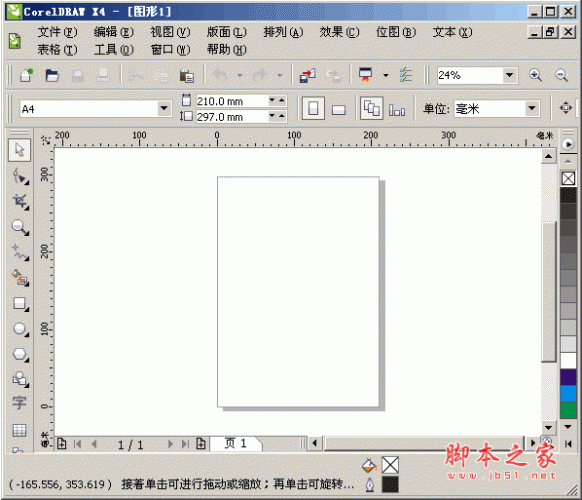Image resolution: width=582 pixels, height=500 pixels.
Task: Open the 视图(V) menu
Action: coord(170,32)
